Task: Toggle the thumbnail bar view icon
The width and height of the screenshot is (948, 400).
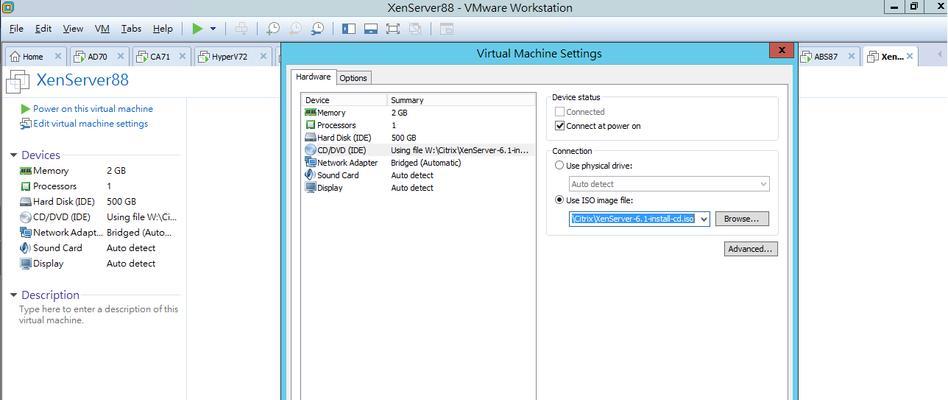Action: coord(371,28)
